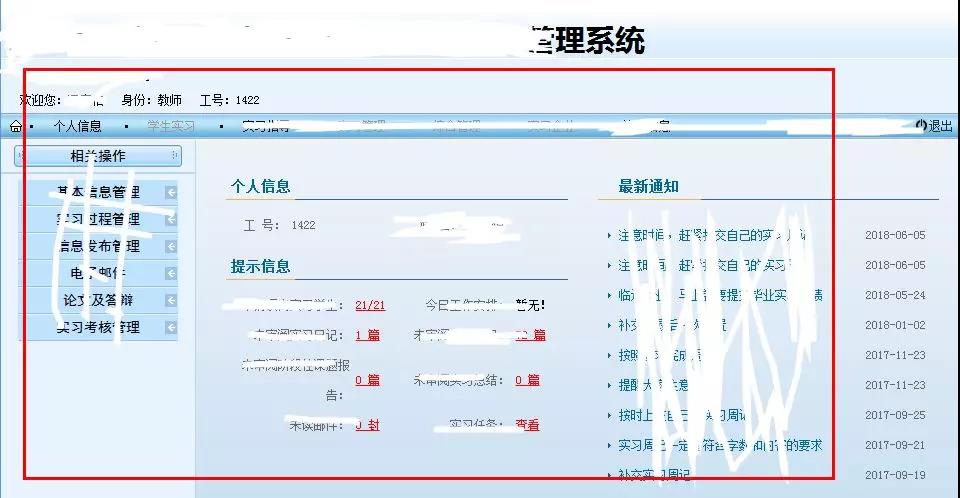This screenshot has height=498, width=960.
Task: Select 论文及答辩 in the sidebar
Action: click(99, 300)
